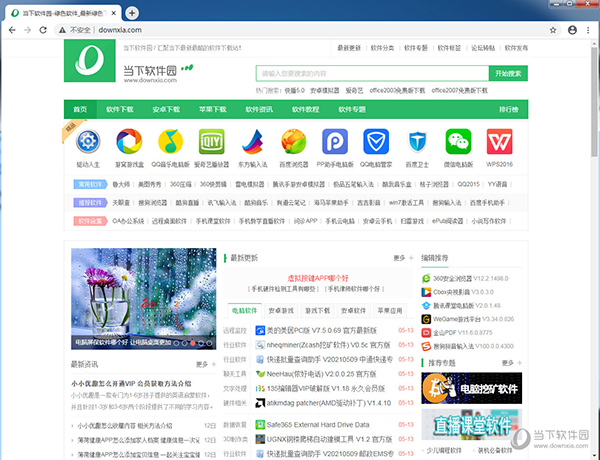This screenshot has width=600, height=460.
Task: Expand 更多 next to 最新更新
Action: [x=403, y=258]
